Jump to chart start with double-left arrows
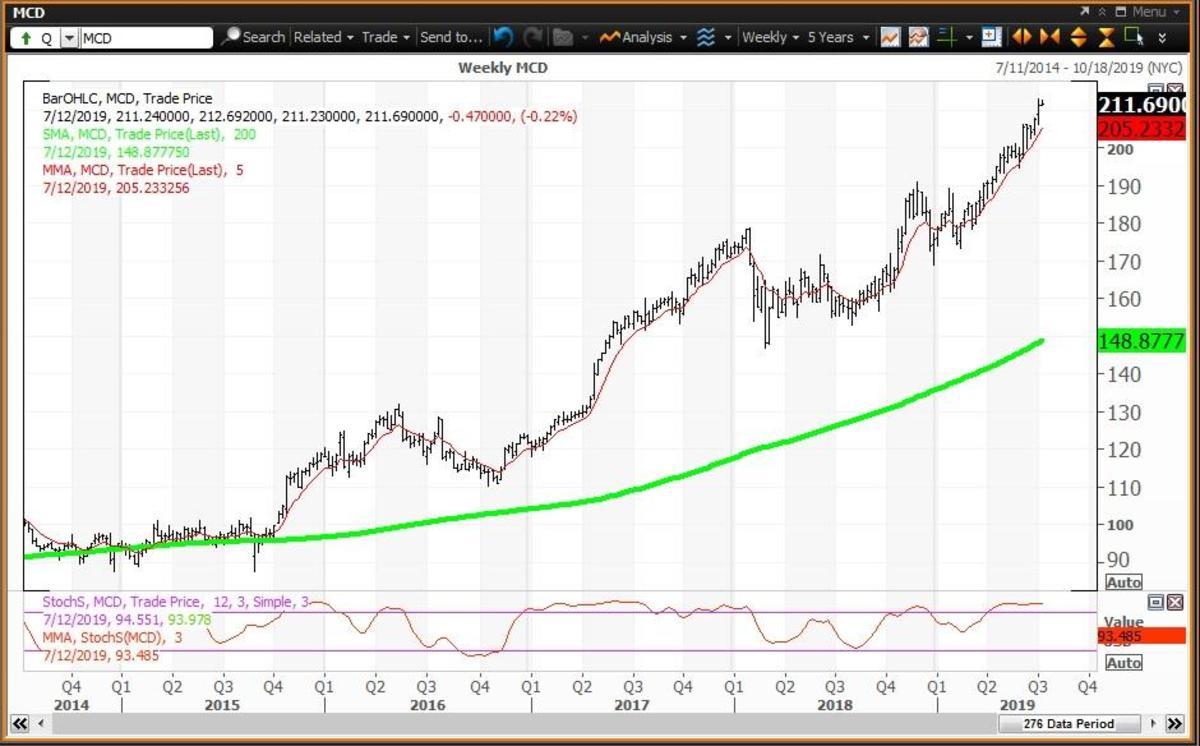This screenshot has width=1200, height=746. pyautogui.click(x=19, y=724)
